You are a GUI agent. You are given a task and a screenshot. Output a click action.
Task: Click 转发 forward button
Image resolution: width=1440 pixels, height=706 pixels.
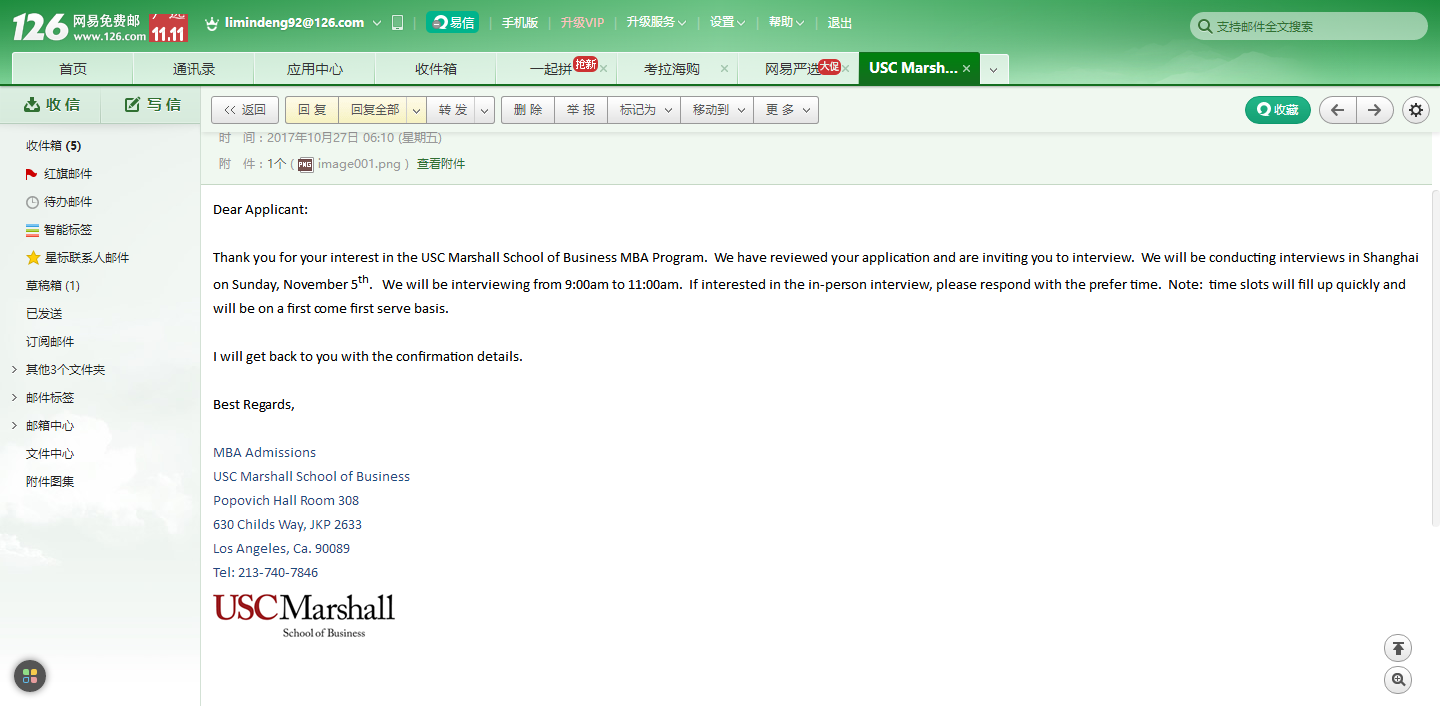click(453, 110)
